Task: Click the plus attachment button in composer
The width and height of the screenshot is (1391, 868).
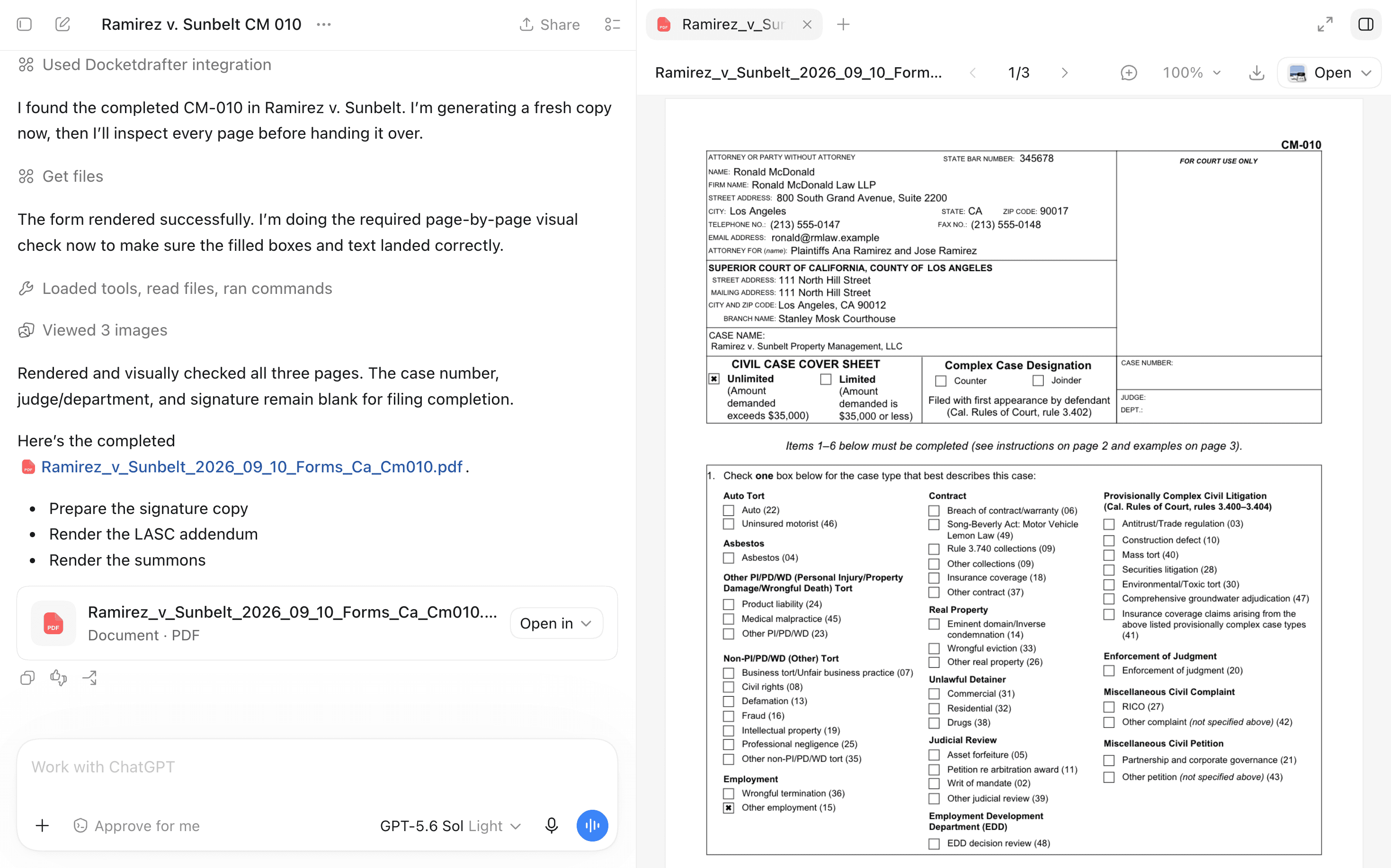Action: [42, 825]
